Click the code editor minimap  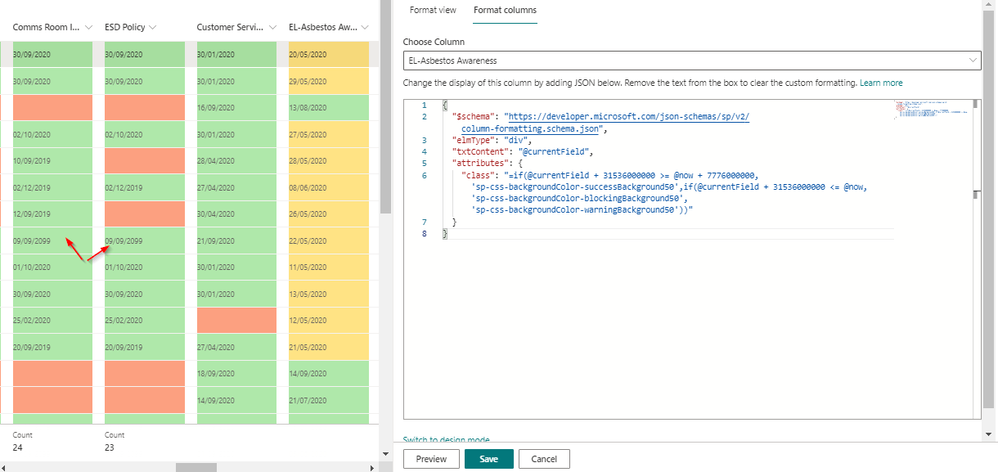pos(931,111)
